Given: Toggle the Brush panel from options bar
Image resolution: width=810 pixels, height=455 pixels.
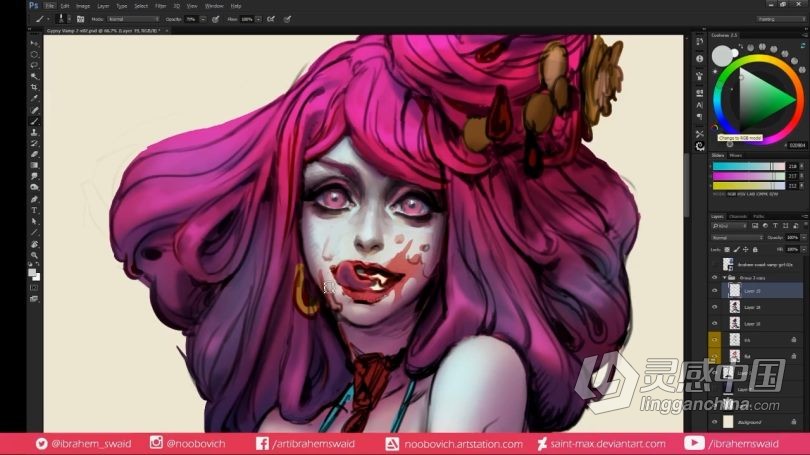Looking at the screenshot, I should click(81, 19).
